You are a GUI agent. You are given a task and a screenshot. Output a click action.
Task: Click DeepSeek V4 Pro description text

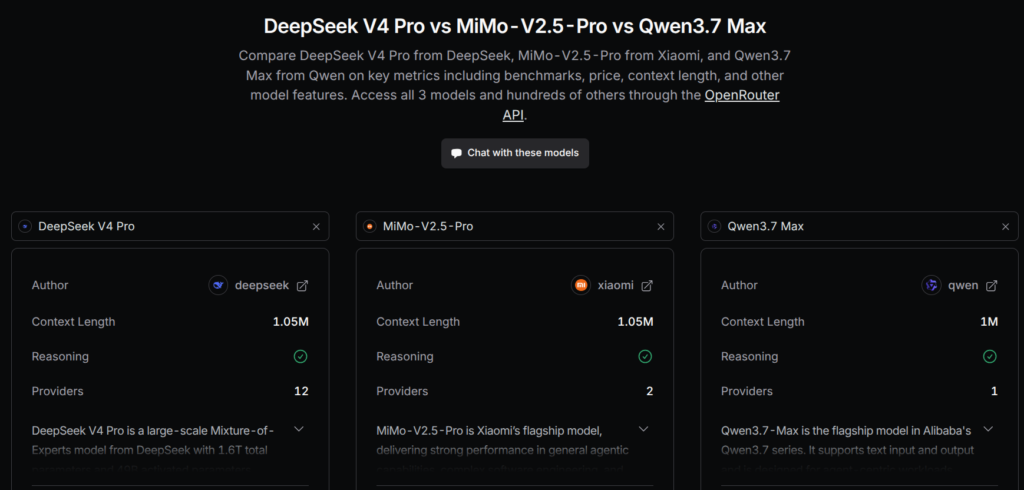tap(153, 450)
